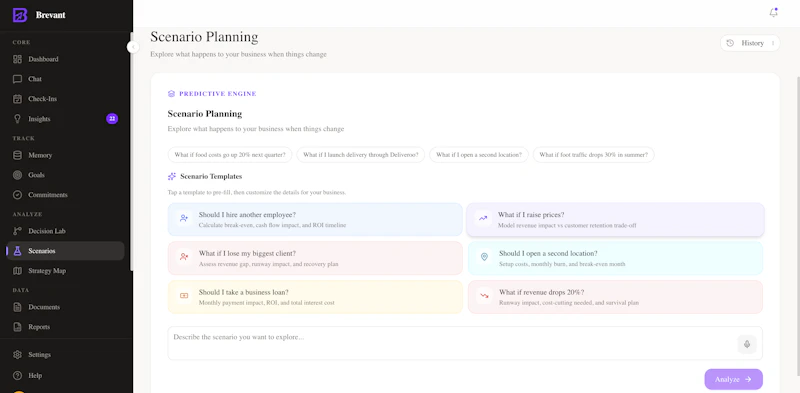Click the Decision Lab branch icon

pos(17,231)
